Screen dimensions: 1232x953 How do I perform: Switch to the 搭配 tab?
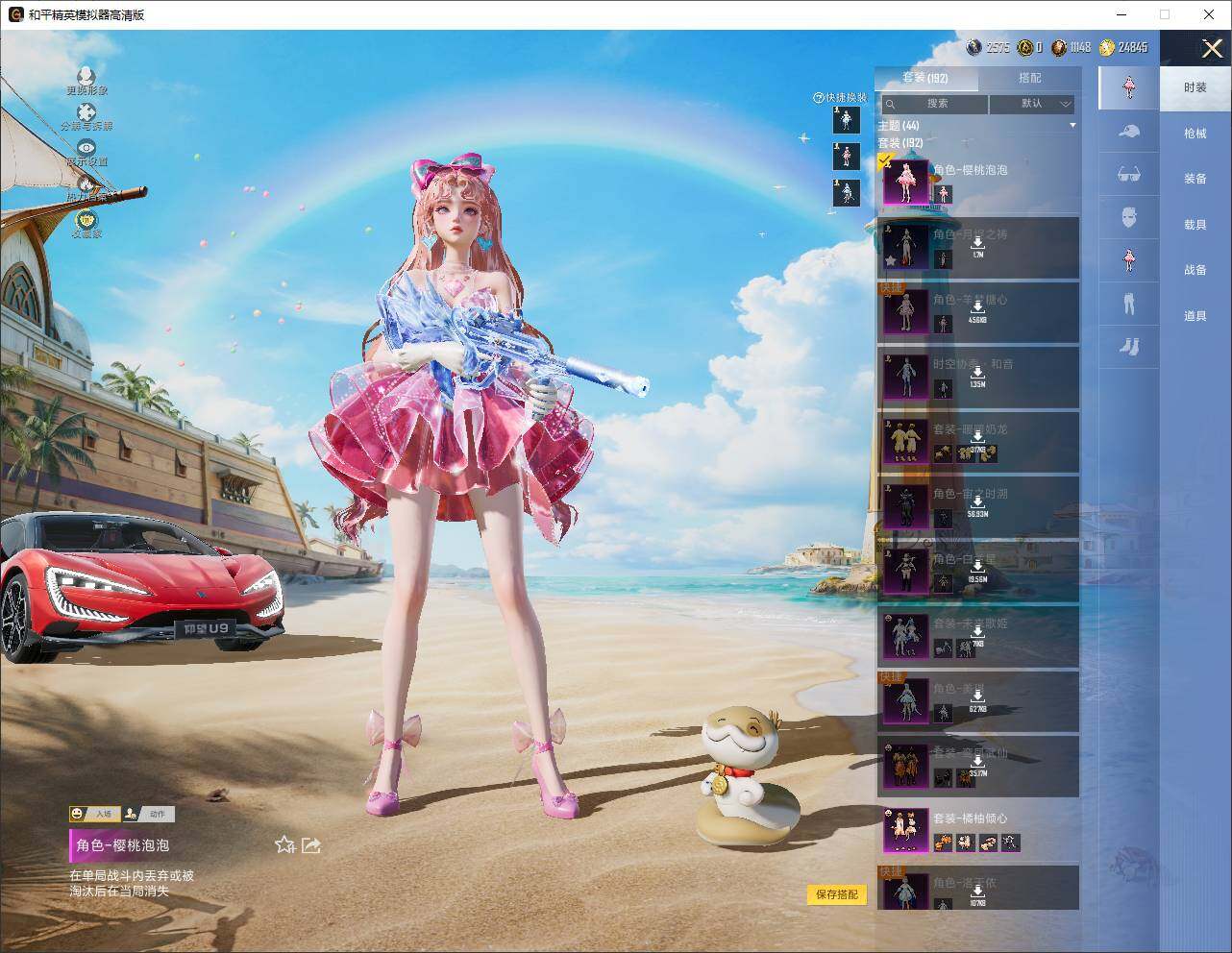pos(1029,78)
